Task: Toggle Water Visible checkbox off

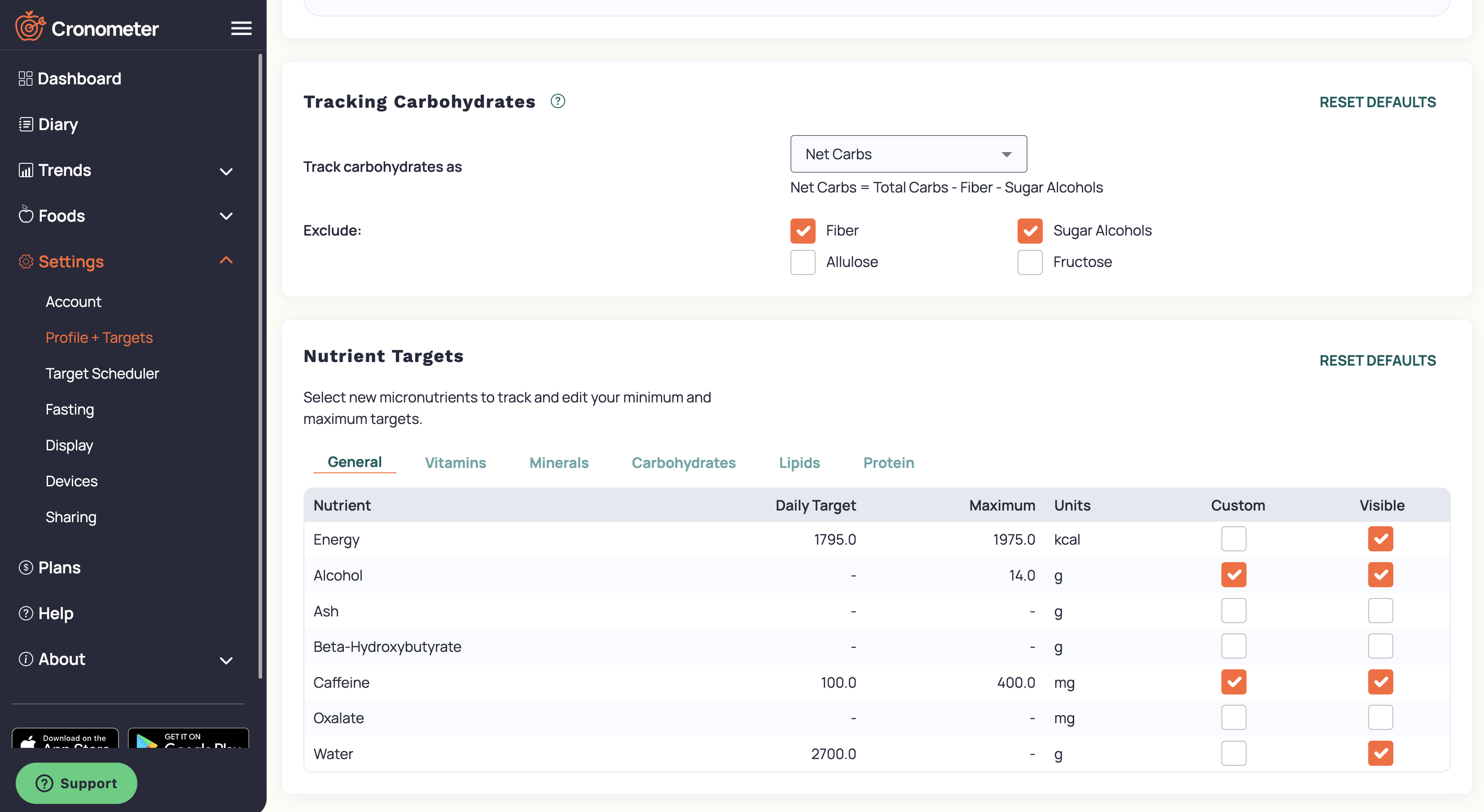Action: tap(1380, 753)
